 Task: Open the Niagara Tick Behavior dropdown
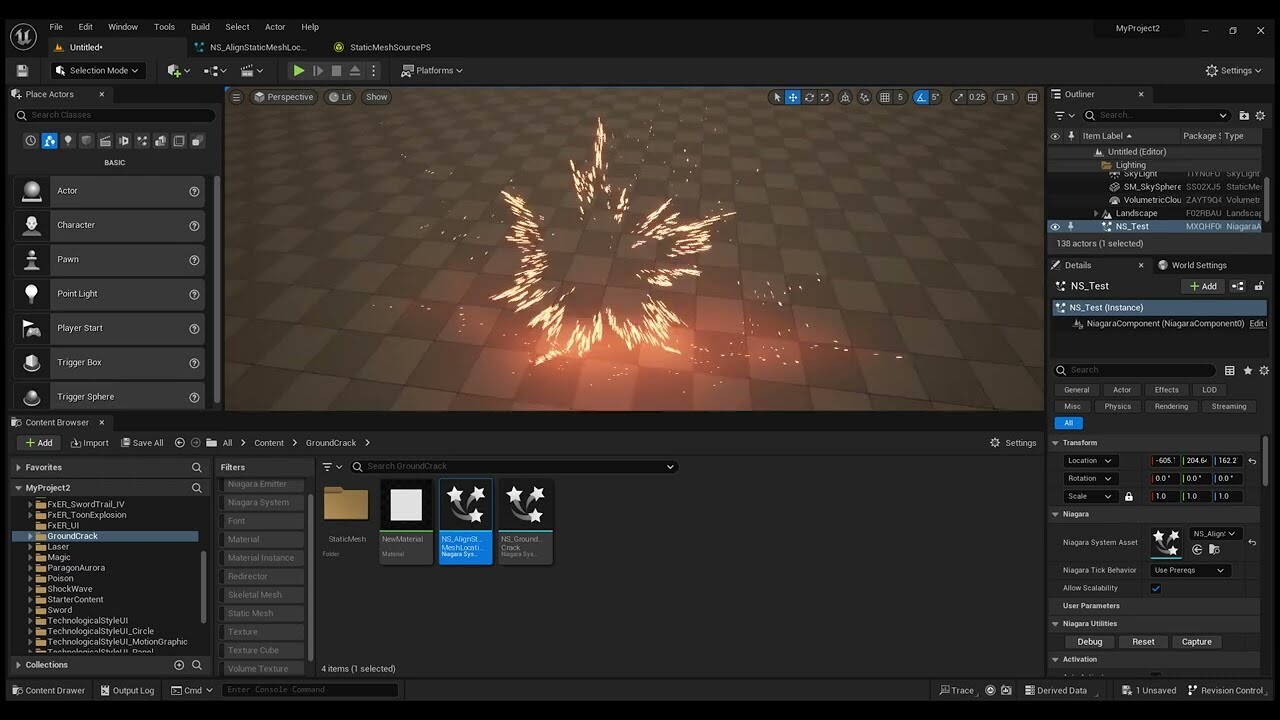click(1189, 569)
